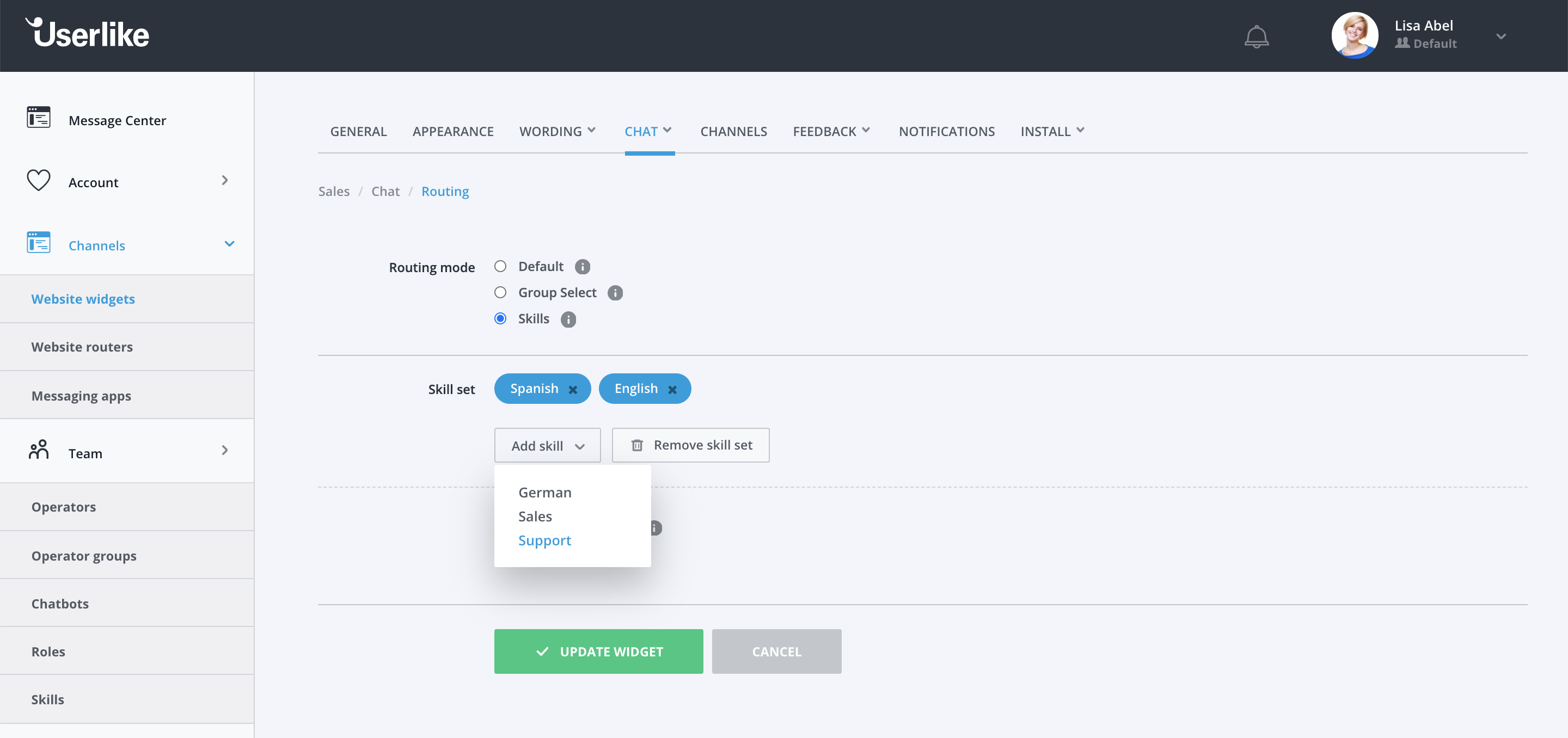The image size is (1568, 738).
Task: Select the Skills routing mode
Action: click(500, 319)
